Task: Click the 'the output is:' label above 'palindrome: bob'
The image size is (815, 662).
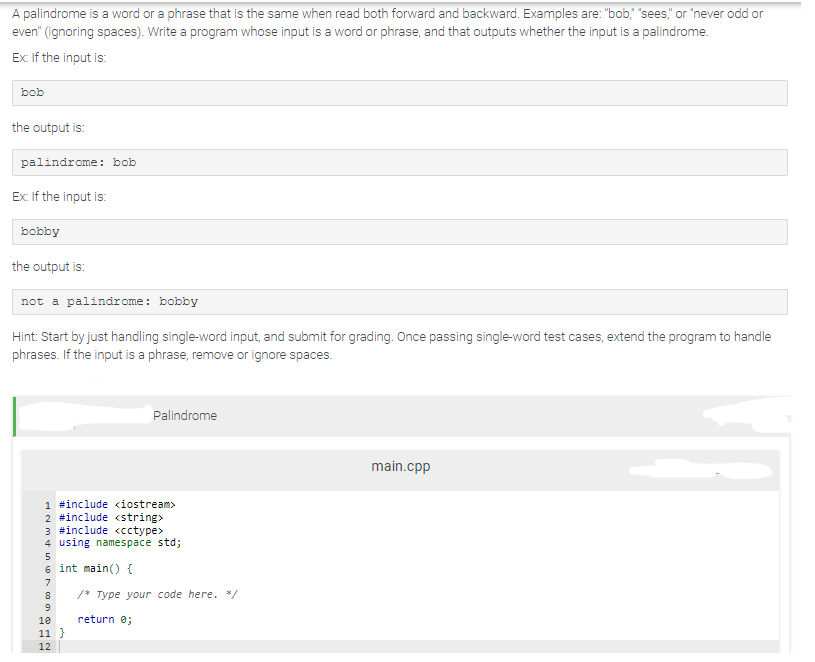Action: tap(48, 128)
